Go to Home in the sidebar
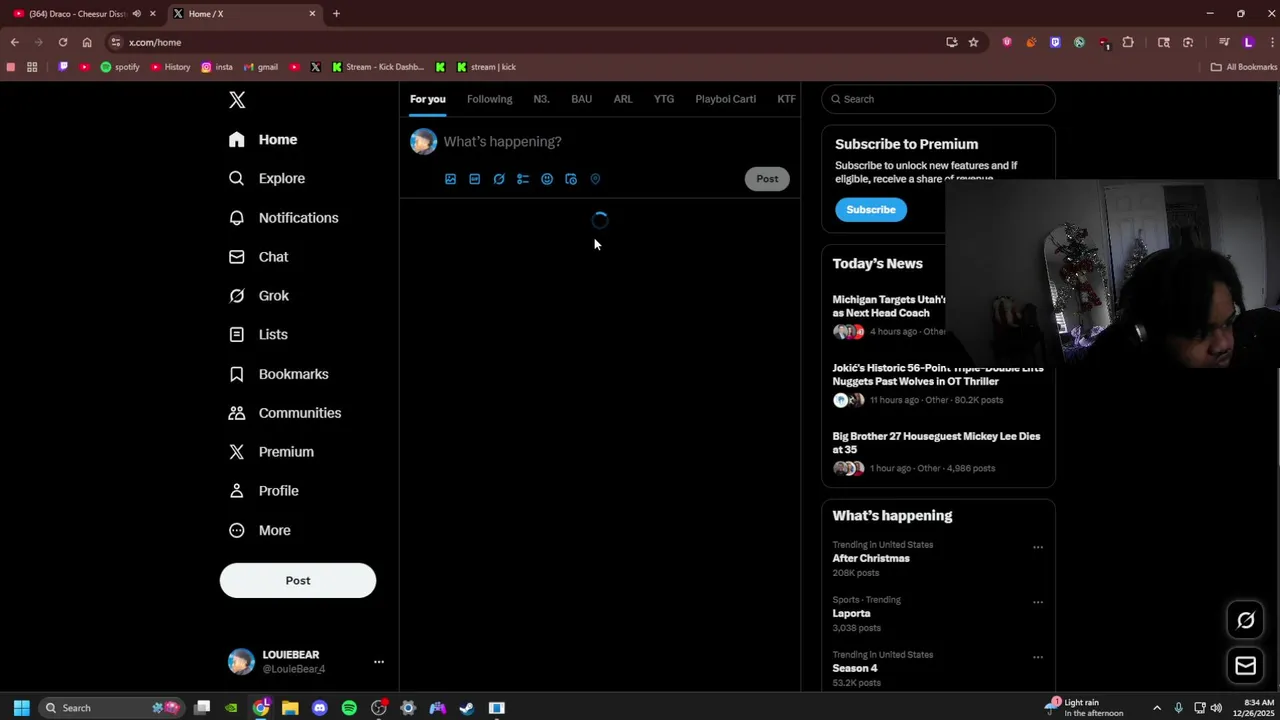The width and height of the screenshot is (1280, 720). [263, 140]
